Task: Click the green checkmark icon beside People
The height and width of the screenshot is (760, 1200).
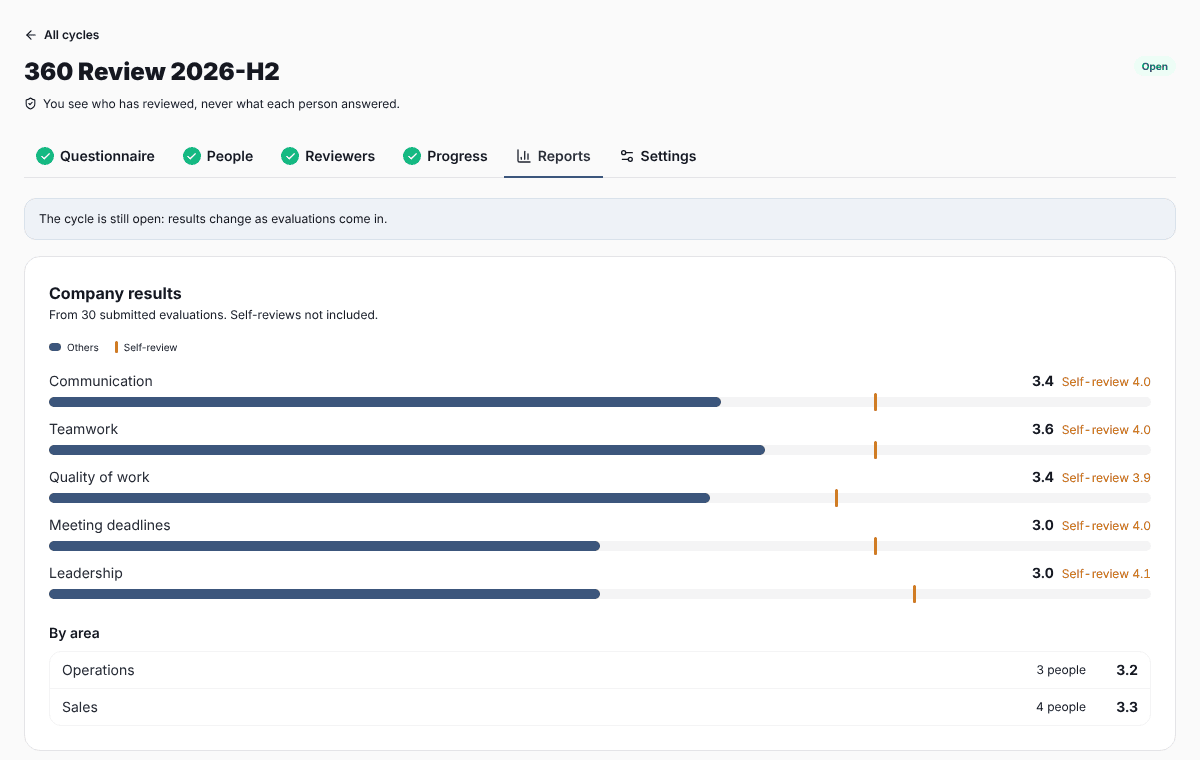Action: point(192,156)
